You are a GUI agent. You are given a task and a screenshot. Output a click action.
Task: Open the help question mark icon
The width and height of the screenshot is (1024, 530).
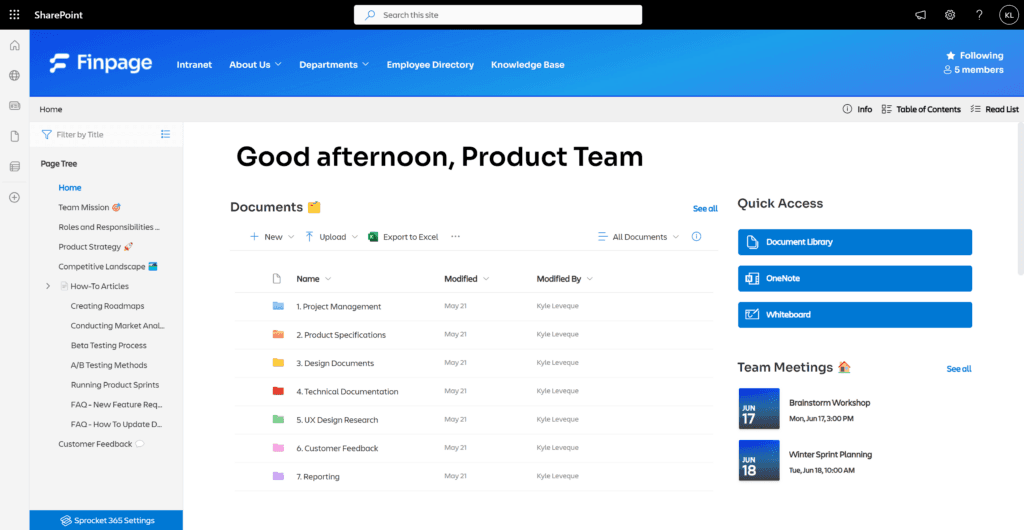click(979, 15)
